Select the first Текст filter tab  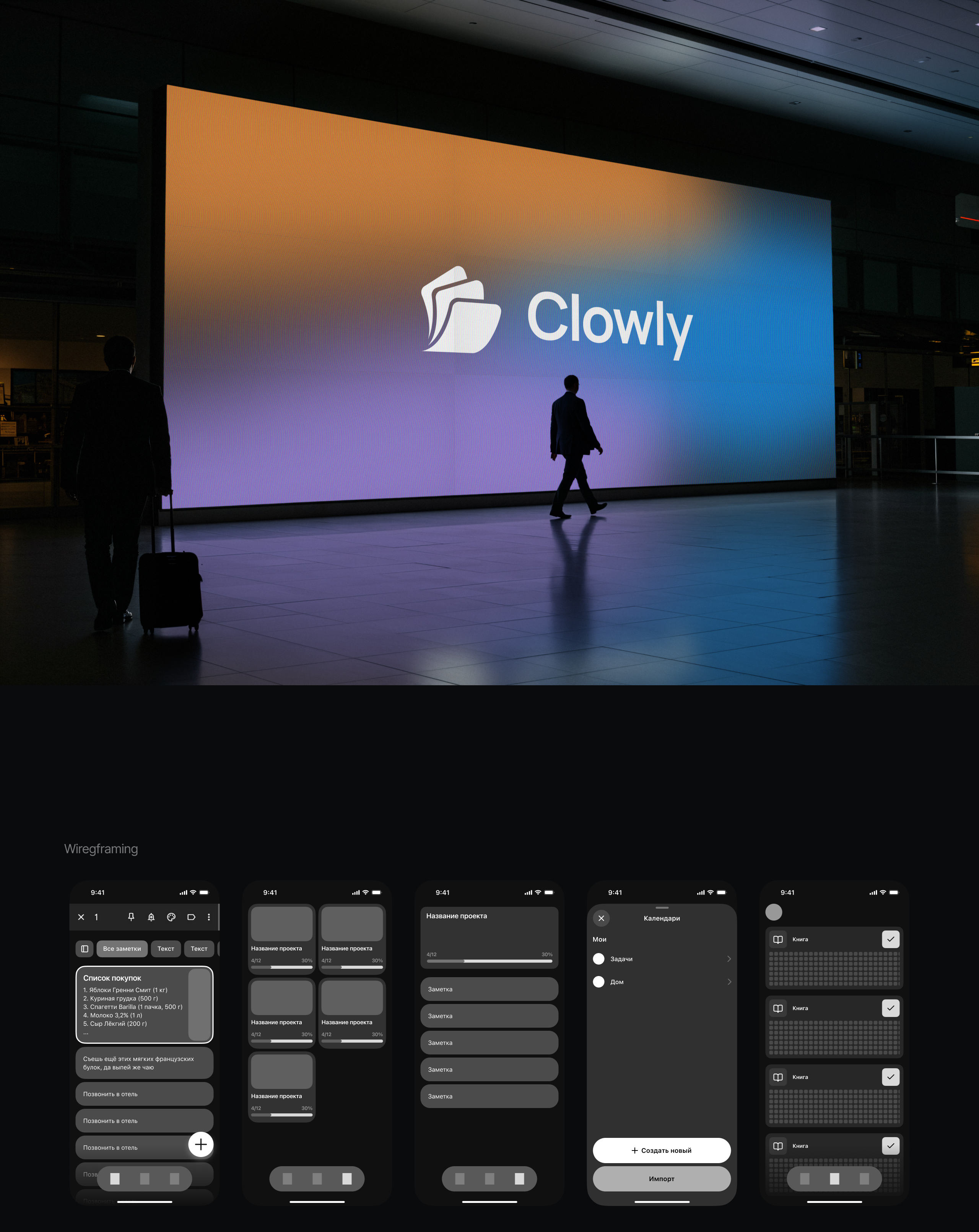point(166,948)
